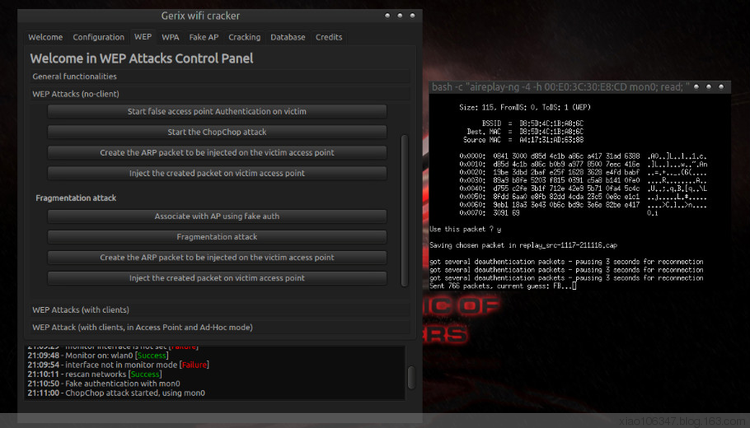The width and height of the screenshot is (750, 428).
Task: Go to the Cracking tab
Action: point(244,37)
